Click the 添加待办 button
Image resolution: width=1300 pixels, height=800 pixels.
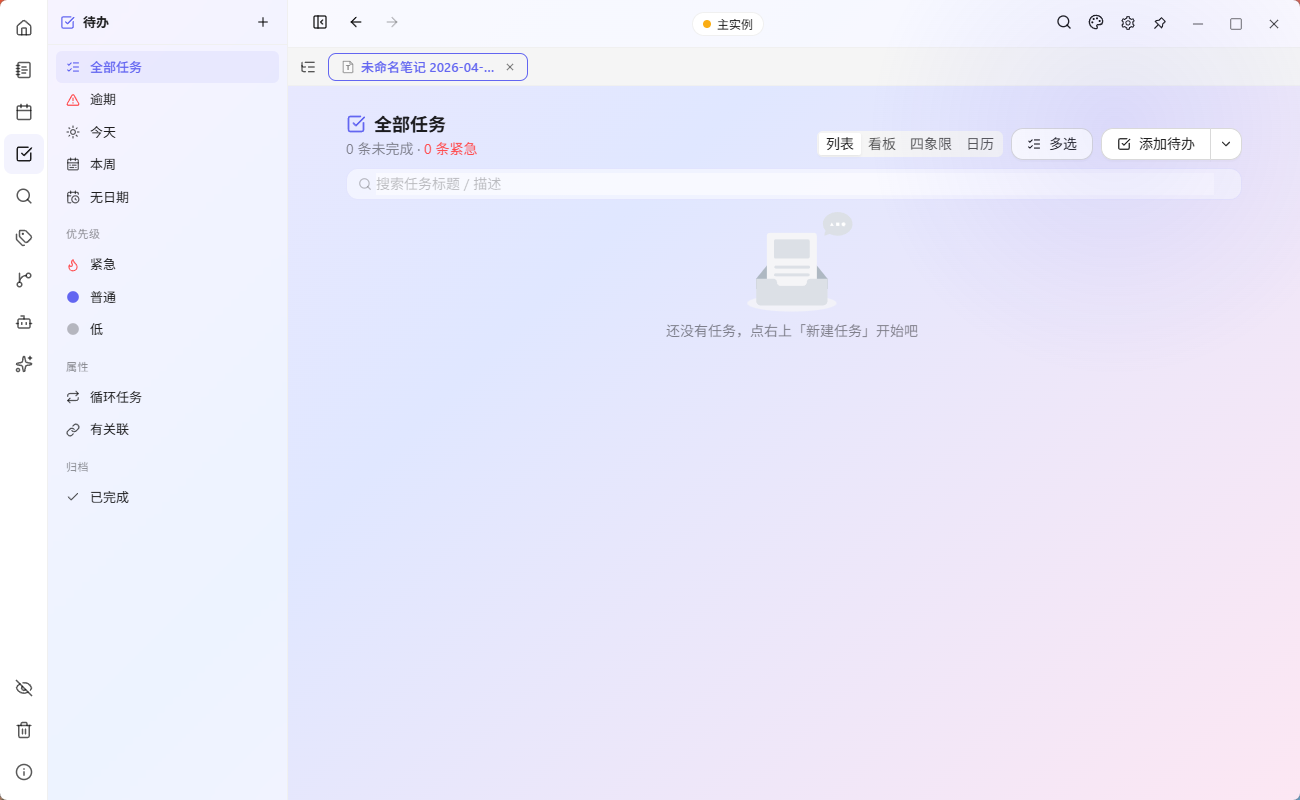(x=1155, y=143)
